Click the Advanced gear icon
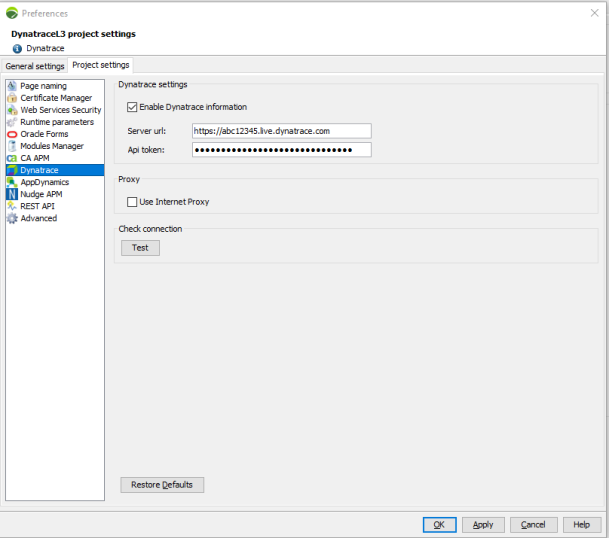Screen dimensions: 609x538 pos(12,218)
